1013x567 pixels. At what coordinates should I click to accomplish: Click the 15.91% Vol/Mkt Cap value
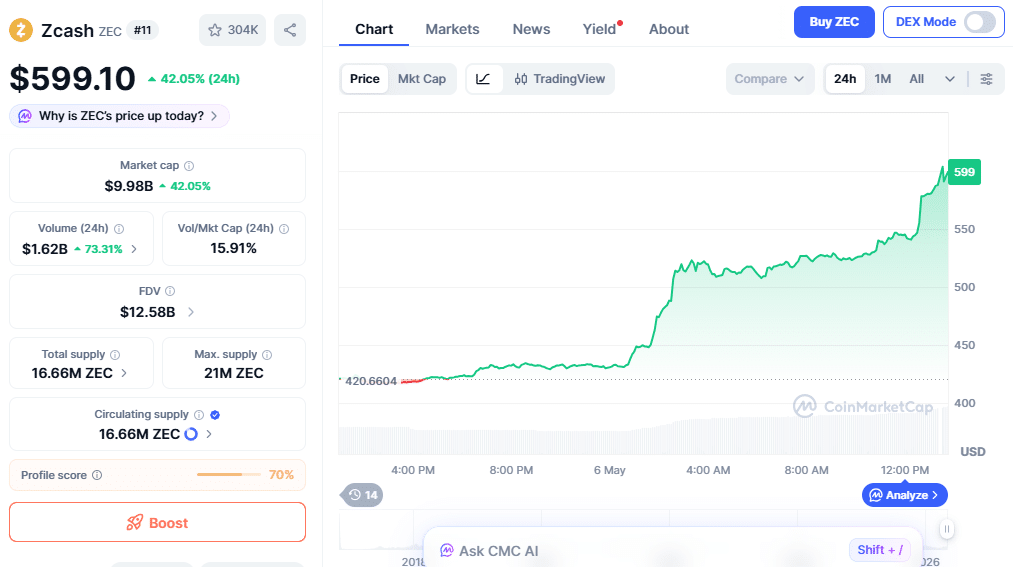233,249
